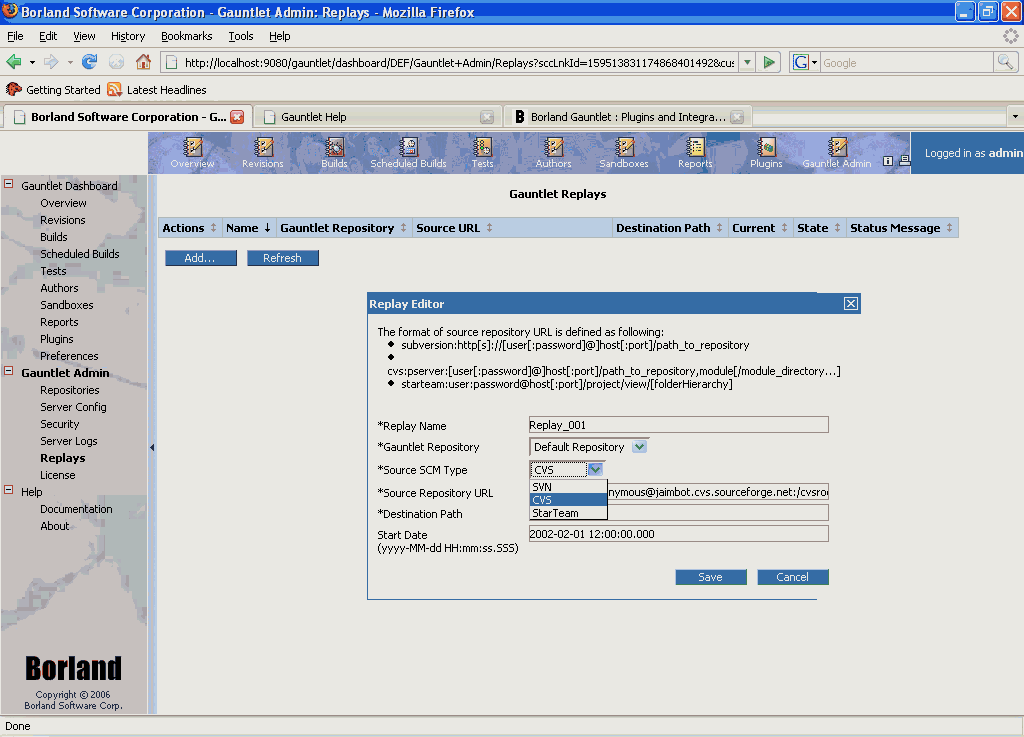Click the Replay Name input field

tap(678, 424)
